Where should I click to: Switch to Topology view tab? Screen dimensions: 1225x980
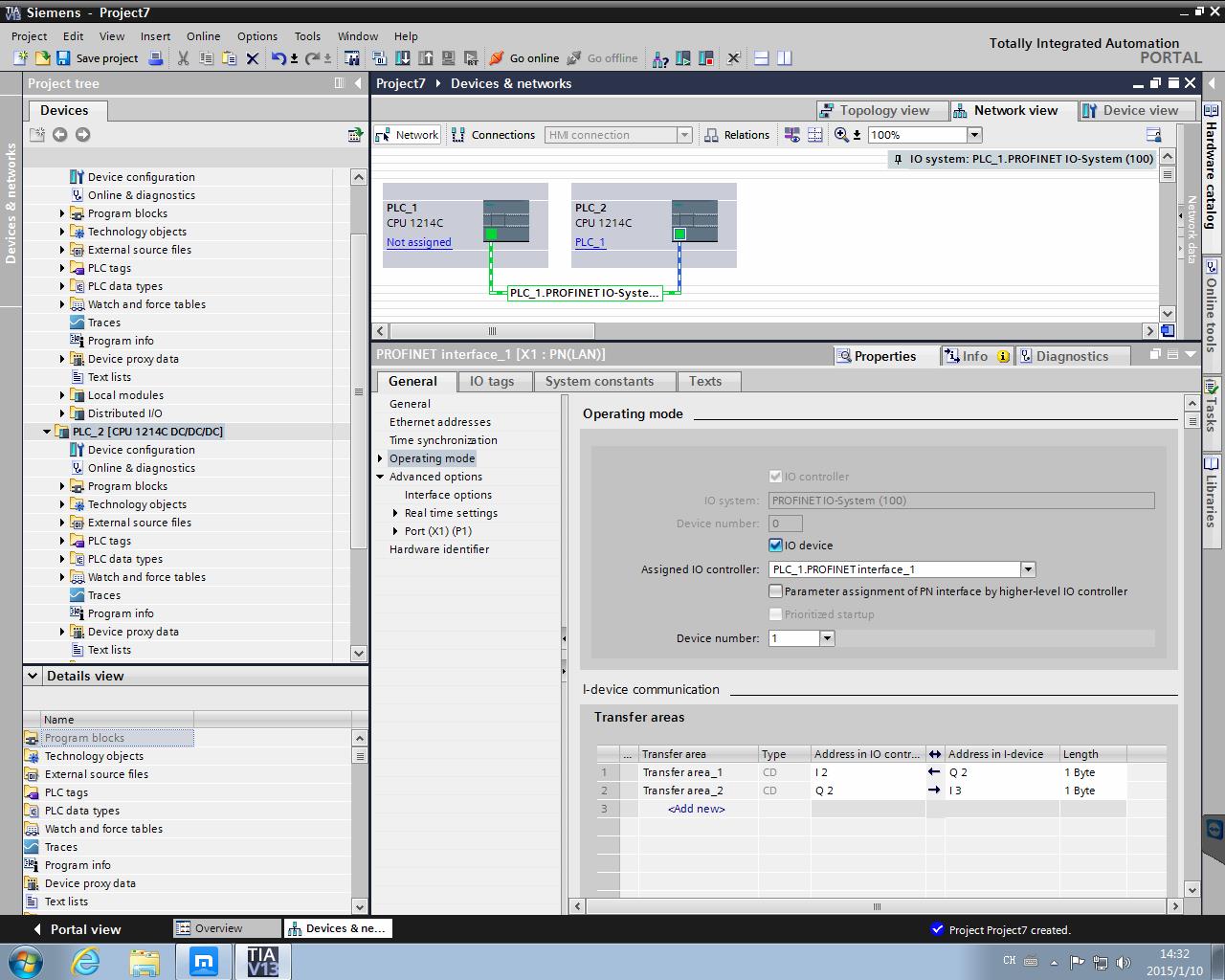point(875,110)
